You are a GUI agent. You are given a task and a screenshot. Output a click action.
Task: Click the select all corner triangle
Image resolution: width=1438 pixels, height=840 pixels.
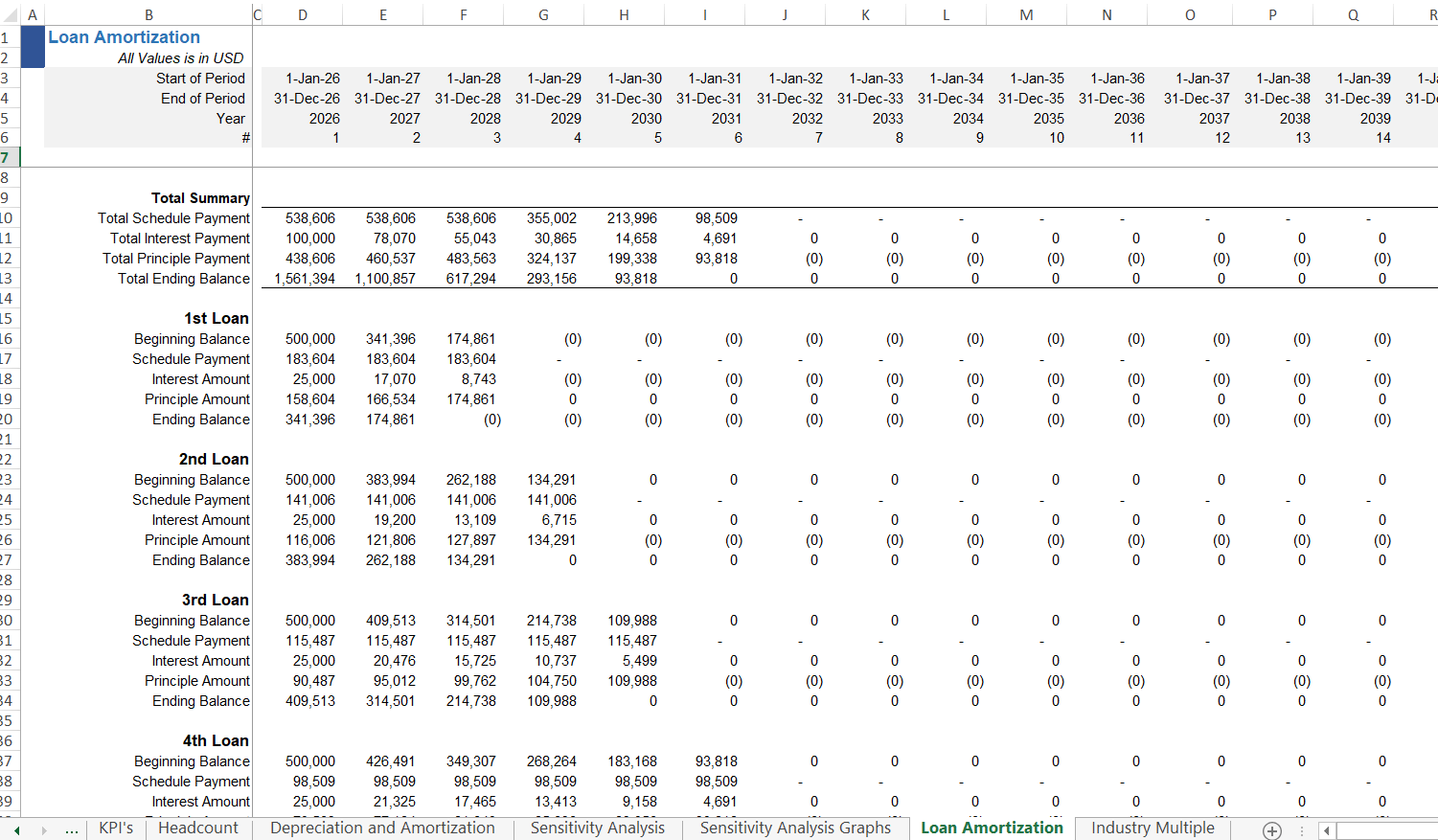8,14
